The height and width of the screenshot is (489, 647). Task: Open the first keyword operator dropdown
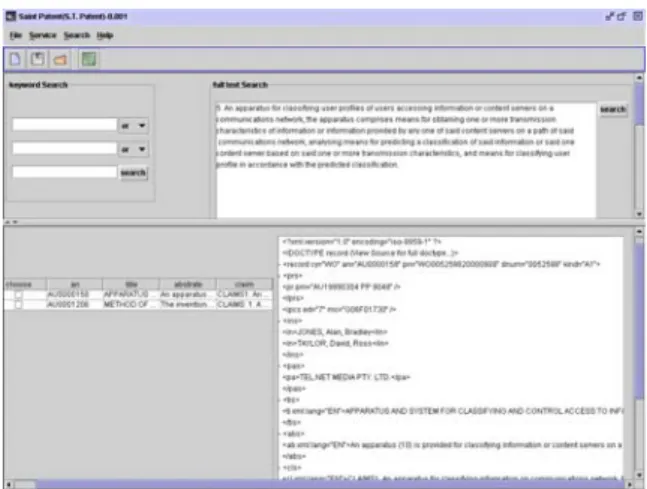133,125
